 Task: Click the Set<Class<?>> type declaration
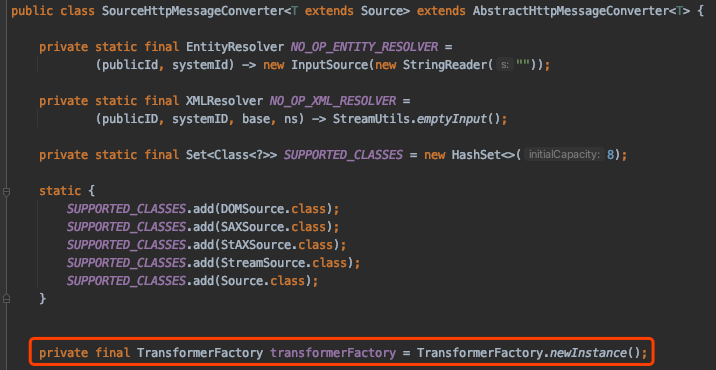231,155
